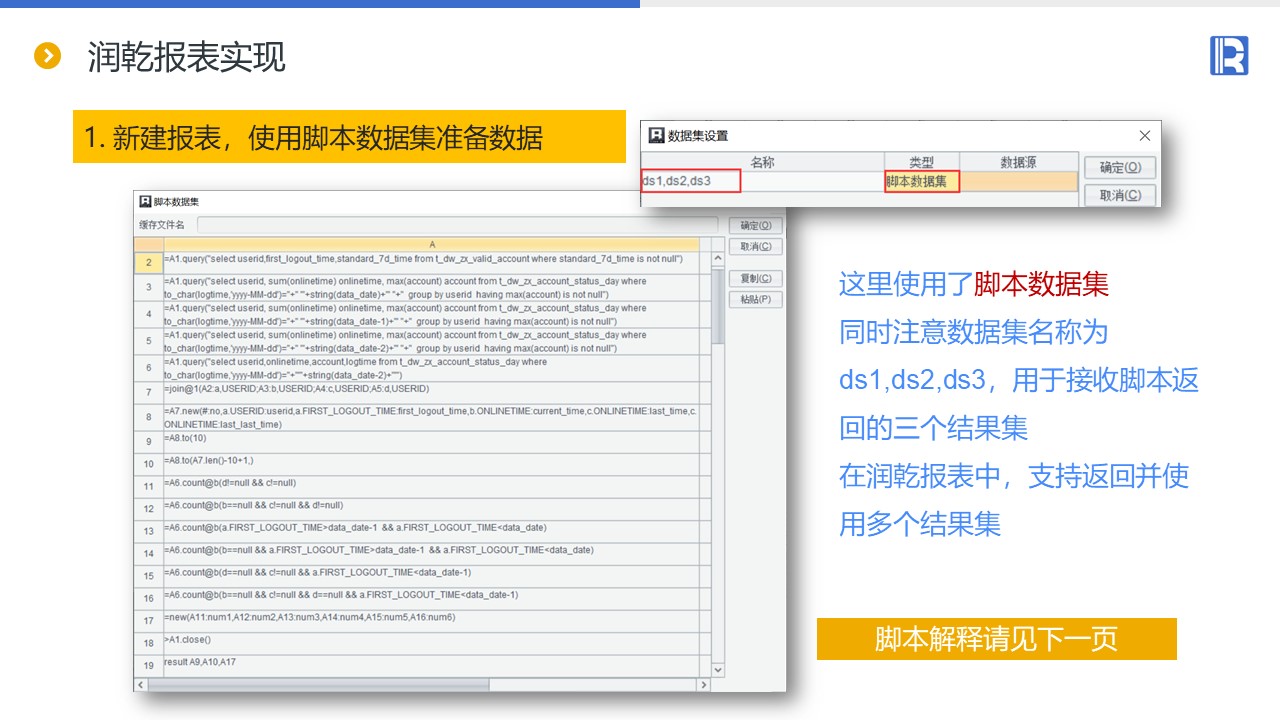Close the 数据集设置 dialog
Viewport: 1280px width, 720px height.
[x=1145, y=135]
